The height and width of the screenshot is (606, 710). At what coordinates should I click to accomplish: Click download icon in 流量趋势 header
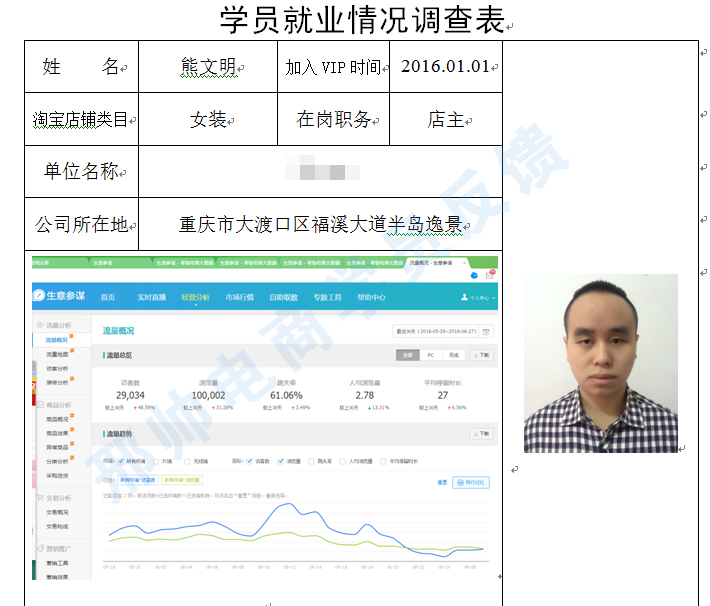(481, 434)
